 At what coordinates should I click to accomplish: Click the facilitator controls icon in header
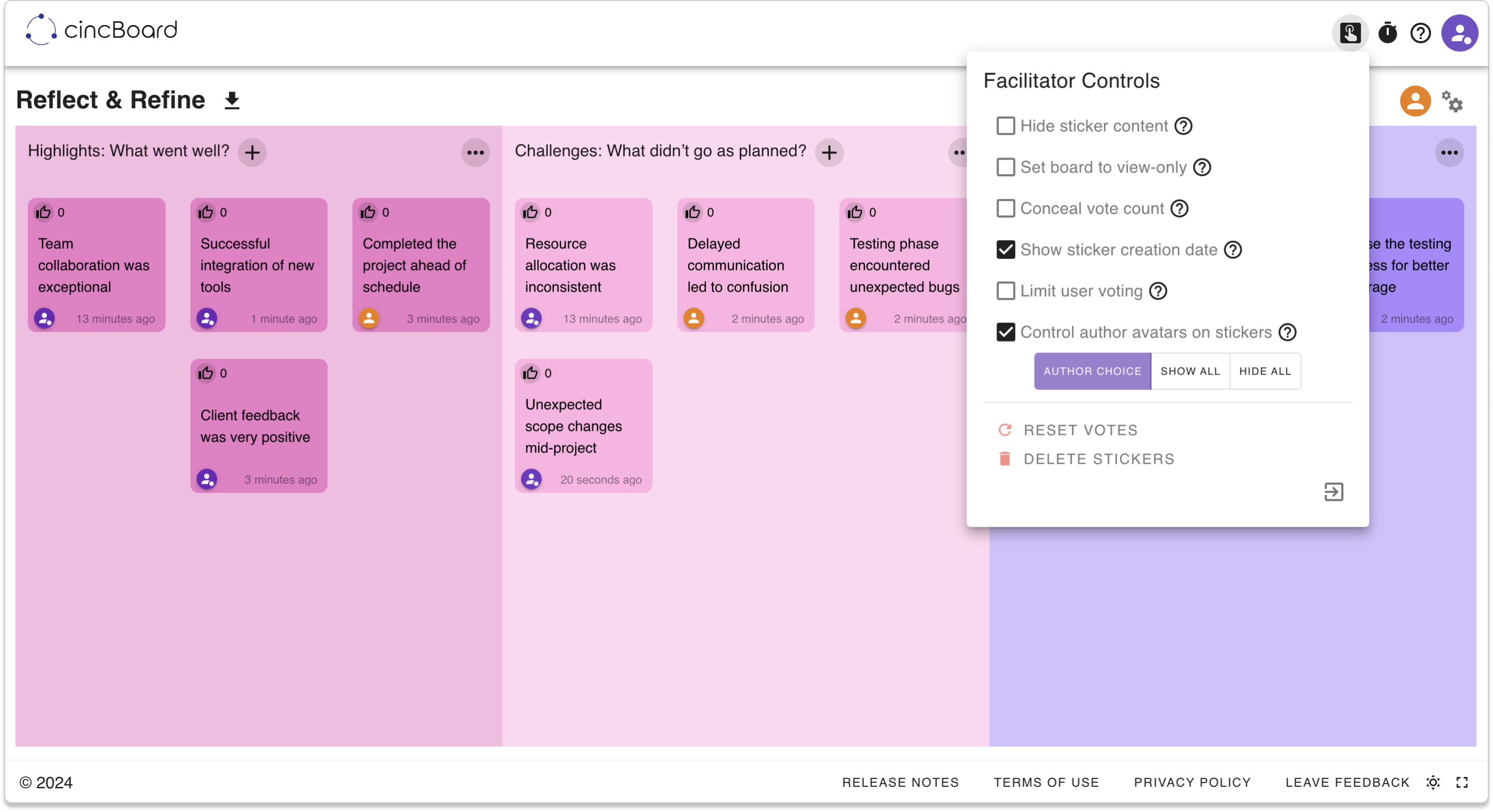point(1350,33)
